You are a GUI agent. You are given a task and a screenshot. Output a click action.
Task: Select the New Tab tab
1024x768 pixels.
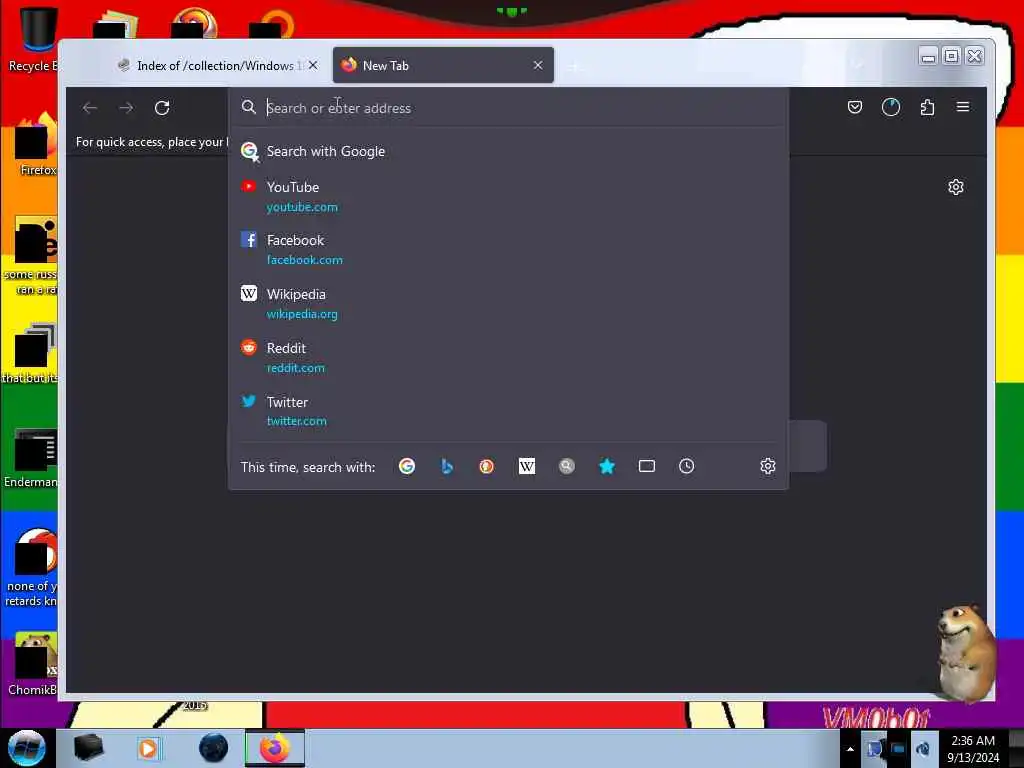(443, 65)
